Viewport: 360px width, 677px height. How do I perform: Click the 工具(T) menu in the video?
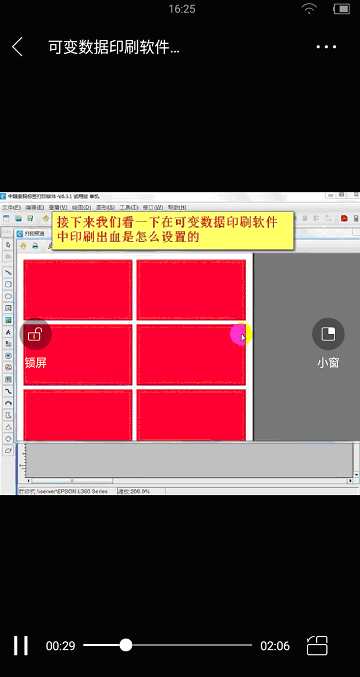click(x=129, y=207)
